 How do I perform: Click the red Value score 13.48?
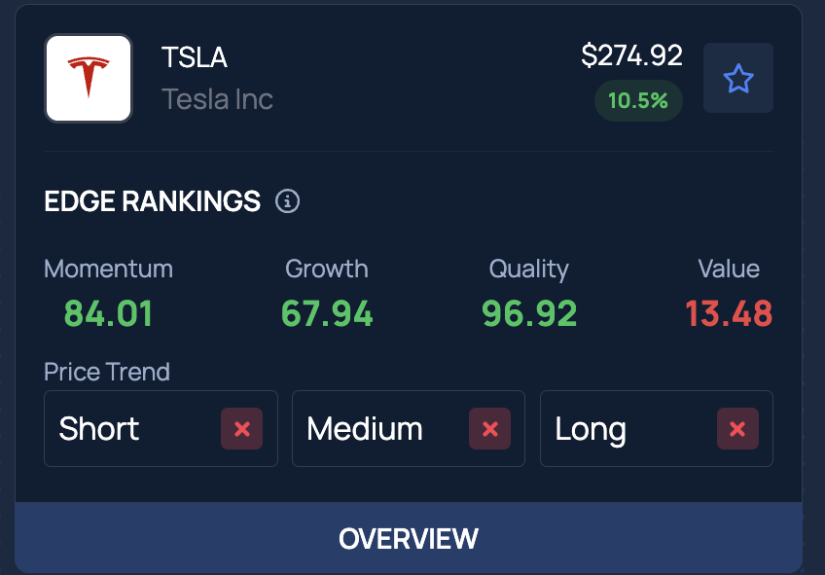(x=729, y=313)
